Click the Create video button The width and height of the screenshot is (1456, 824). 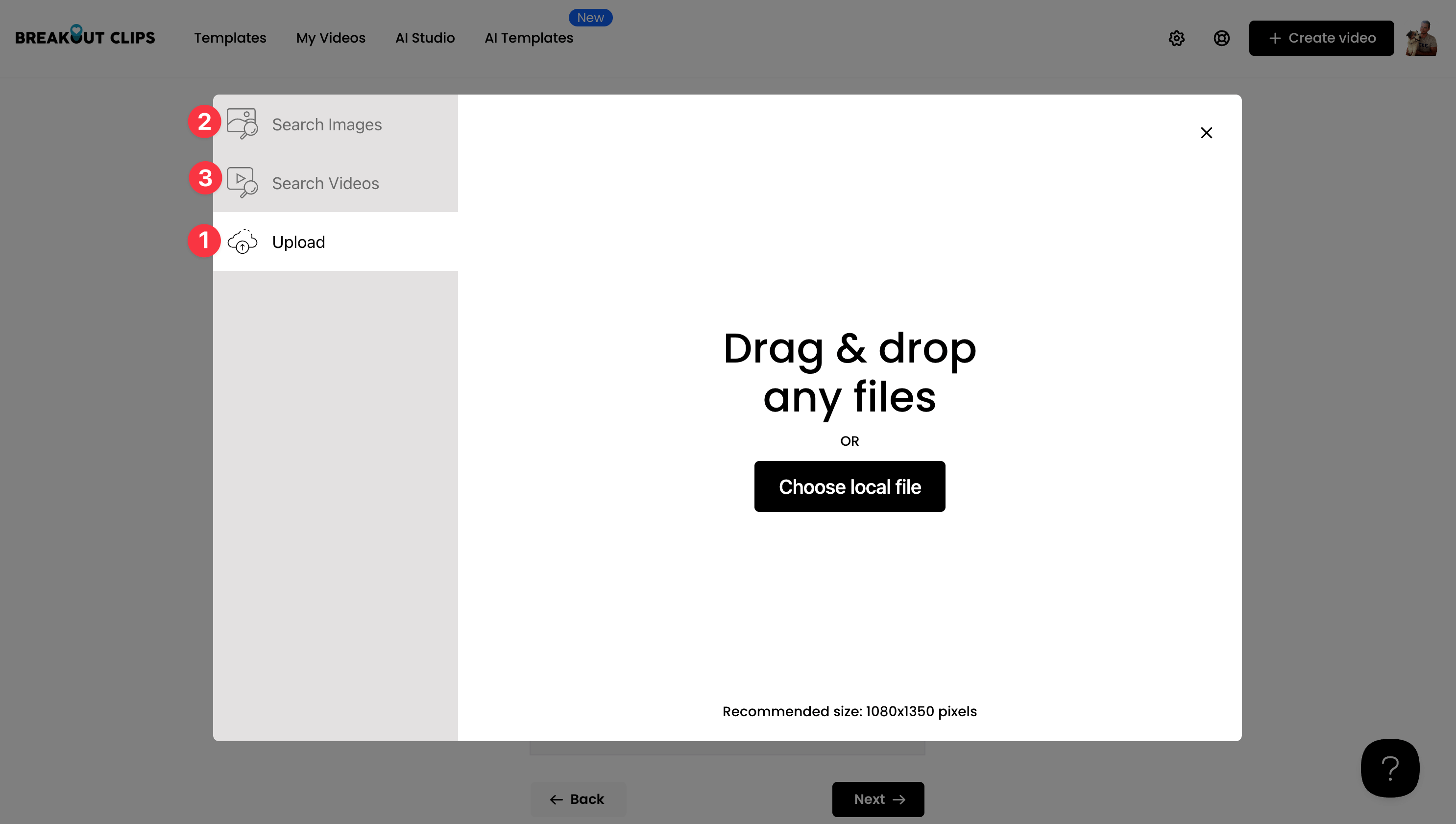coord(1321,38)
